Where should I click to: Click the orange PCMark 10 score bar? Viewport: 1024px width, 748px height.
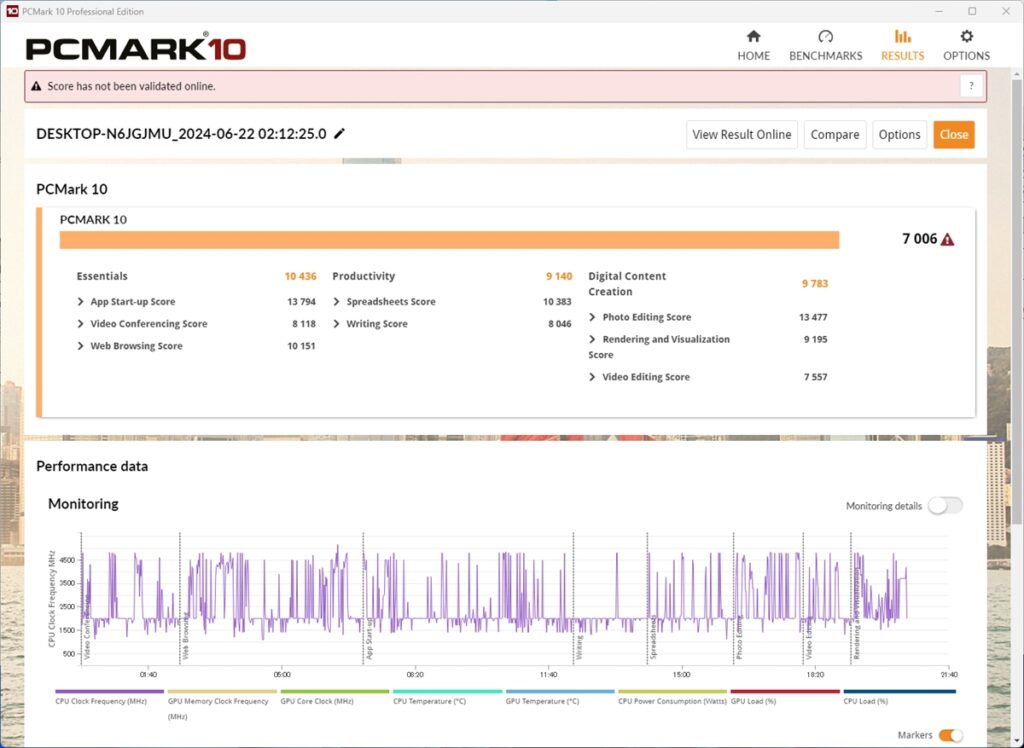coord(449,240)
